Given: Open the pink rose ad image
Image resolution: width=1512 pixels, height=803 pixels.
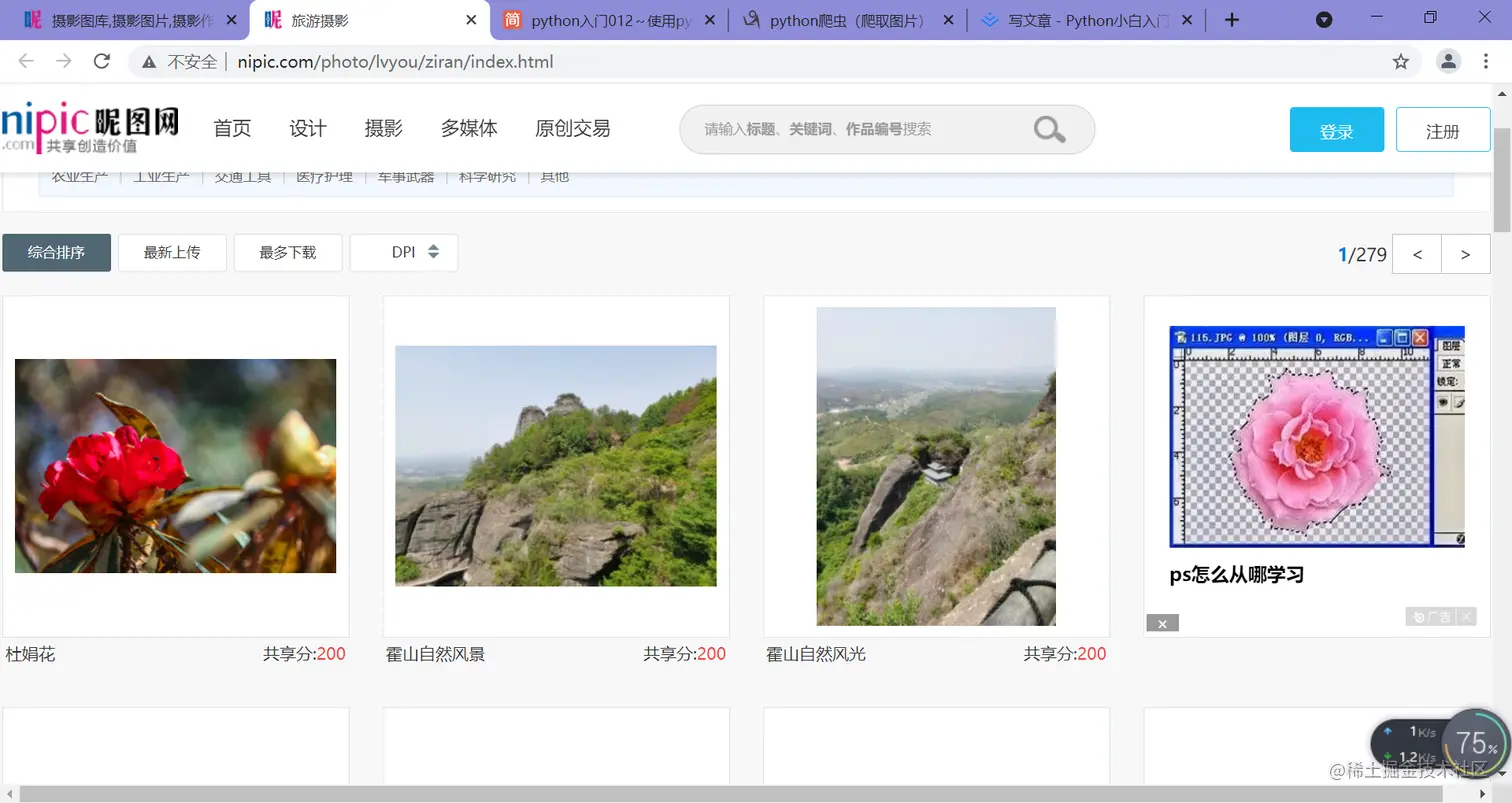Looking at the screenshot, I should click(1317, 437).
